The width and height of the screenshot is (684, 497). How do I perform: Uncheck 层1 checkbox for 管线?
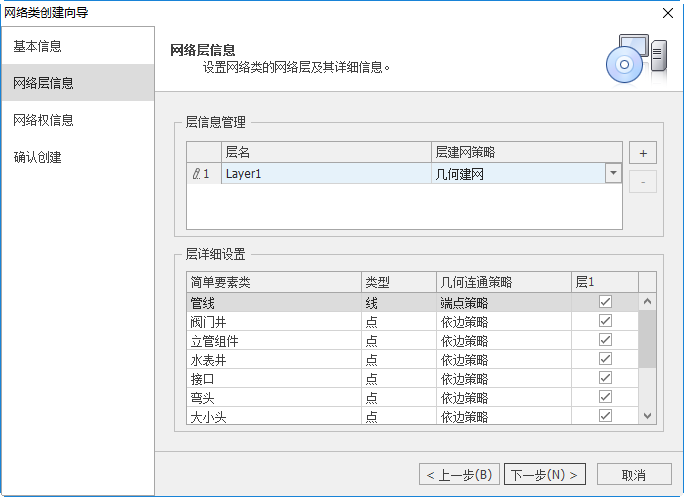coord(605,302)
